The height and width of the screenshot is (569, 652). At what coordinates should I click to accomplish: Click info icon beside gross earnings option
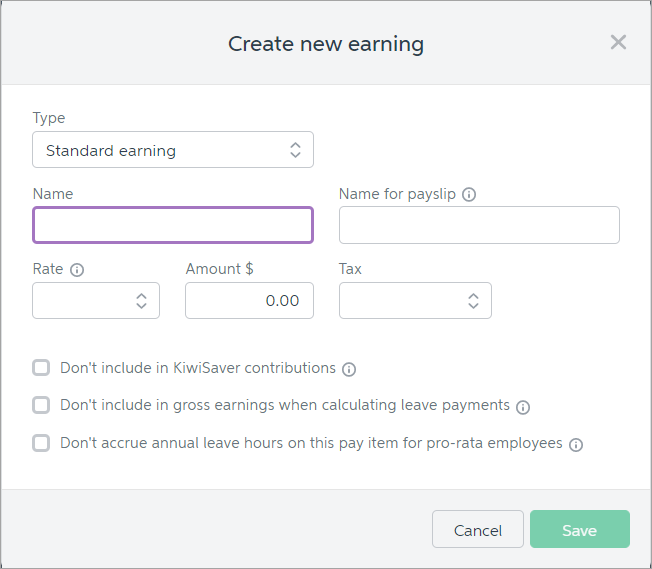[x=523, y=407]
